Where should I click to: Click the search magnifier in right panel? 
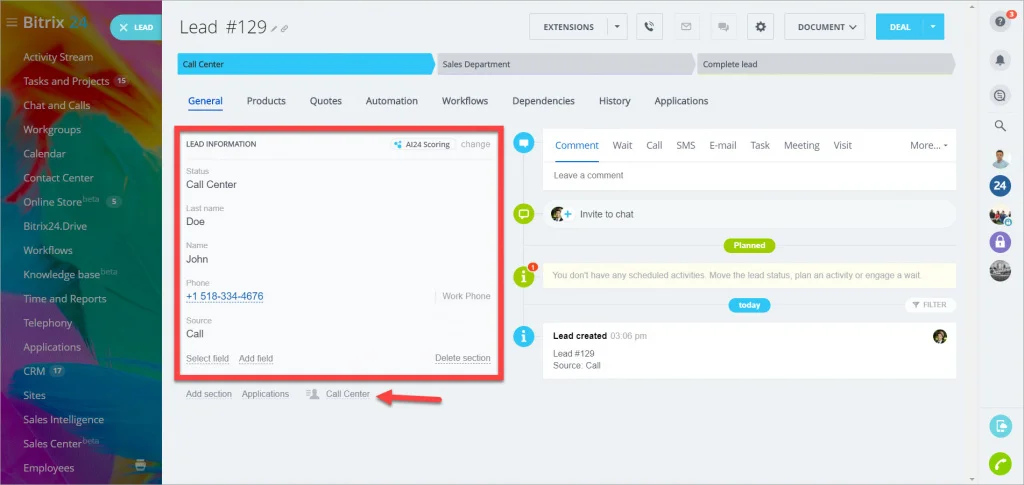click(1000, 125)
